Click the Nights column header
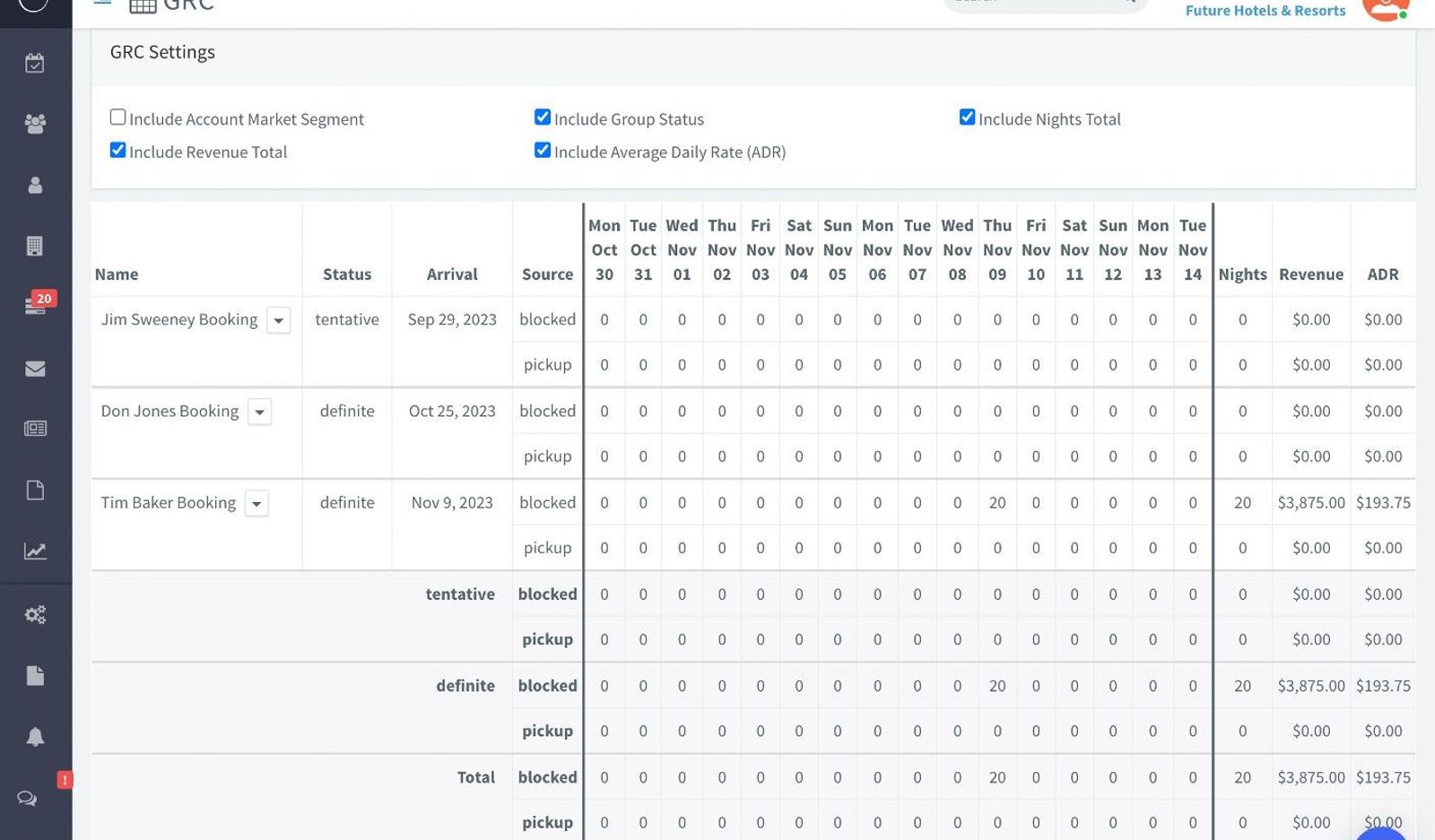This screenshot has height=840, width=1435. [x=1242, y=274]
